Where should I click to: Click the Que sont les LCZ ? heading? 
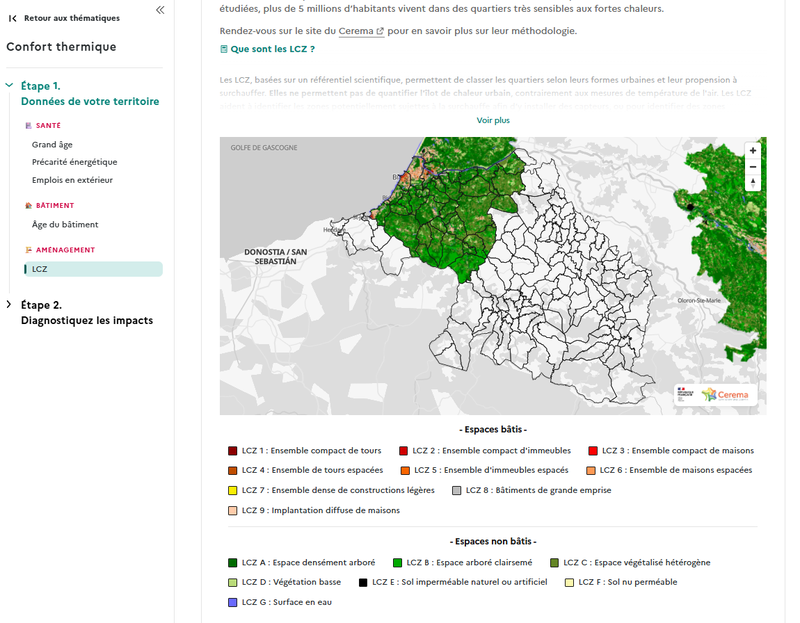click(272, 49)
